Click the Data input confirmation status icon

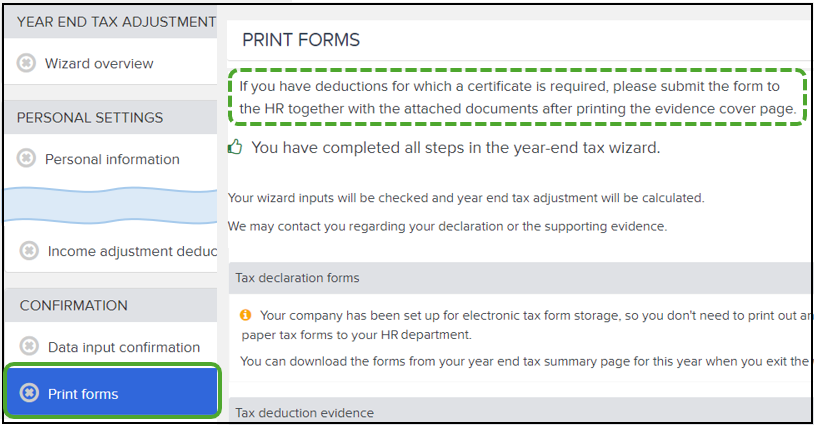point(29,346)
